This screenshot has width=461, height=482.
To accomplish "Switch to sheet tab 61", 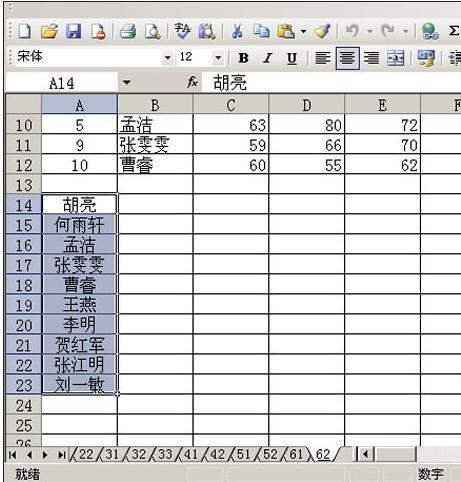I will point(296,454).
